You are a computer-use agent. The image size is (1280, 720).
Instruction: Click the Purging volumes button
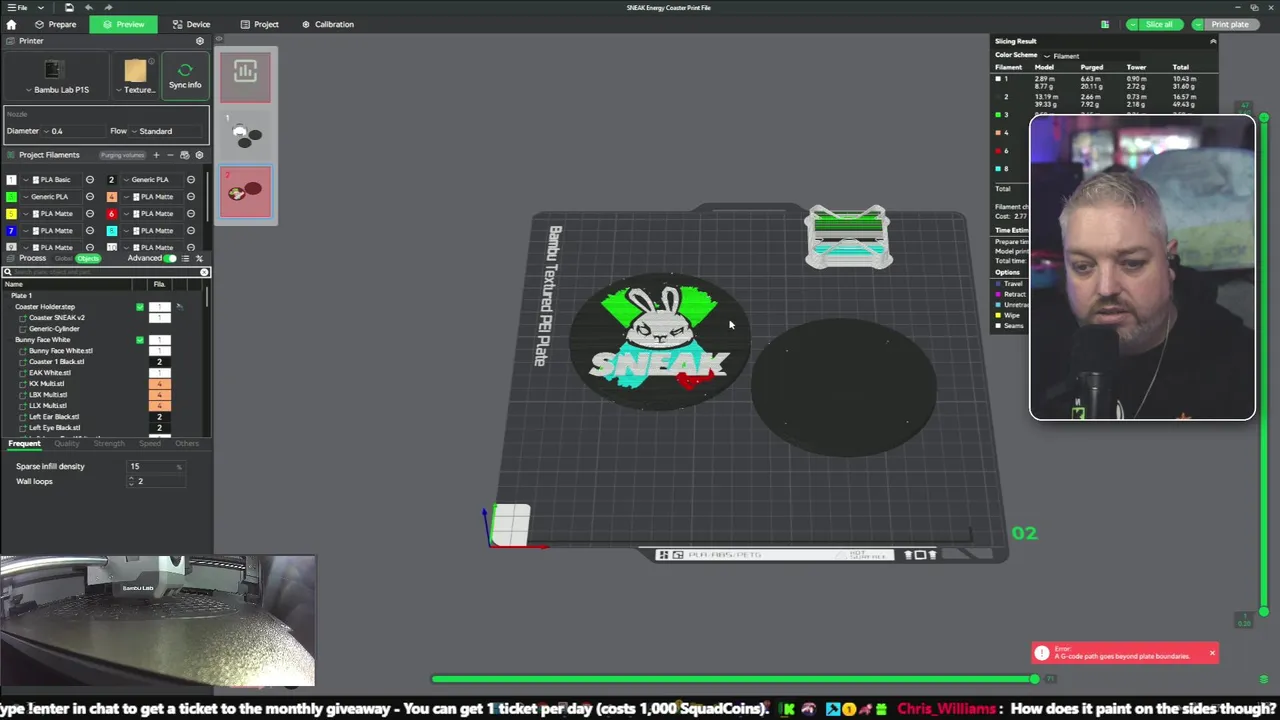coord(122,155)
